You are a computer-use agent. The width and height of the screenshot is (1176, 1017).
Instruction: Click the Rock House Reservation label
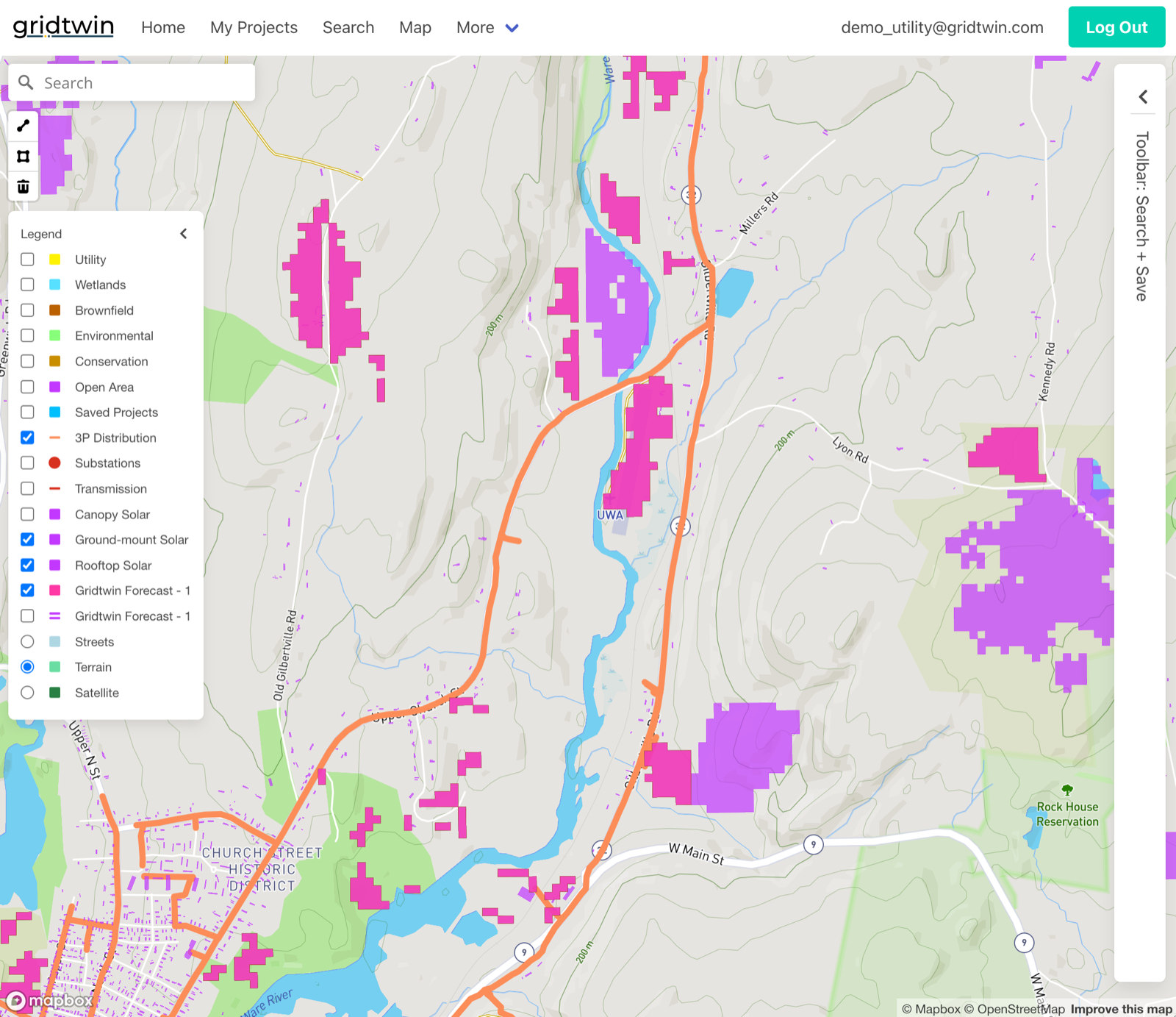point(1067,814)
